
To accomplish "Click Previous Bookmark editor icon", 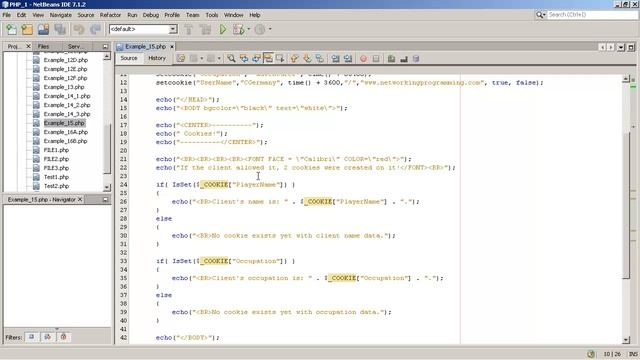I will point(294,59).
